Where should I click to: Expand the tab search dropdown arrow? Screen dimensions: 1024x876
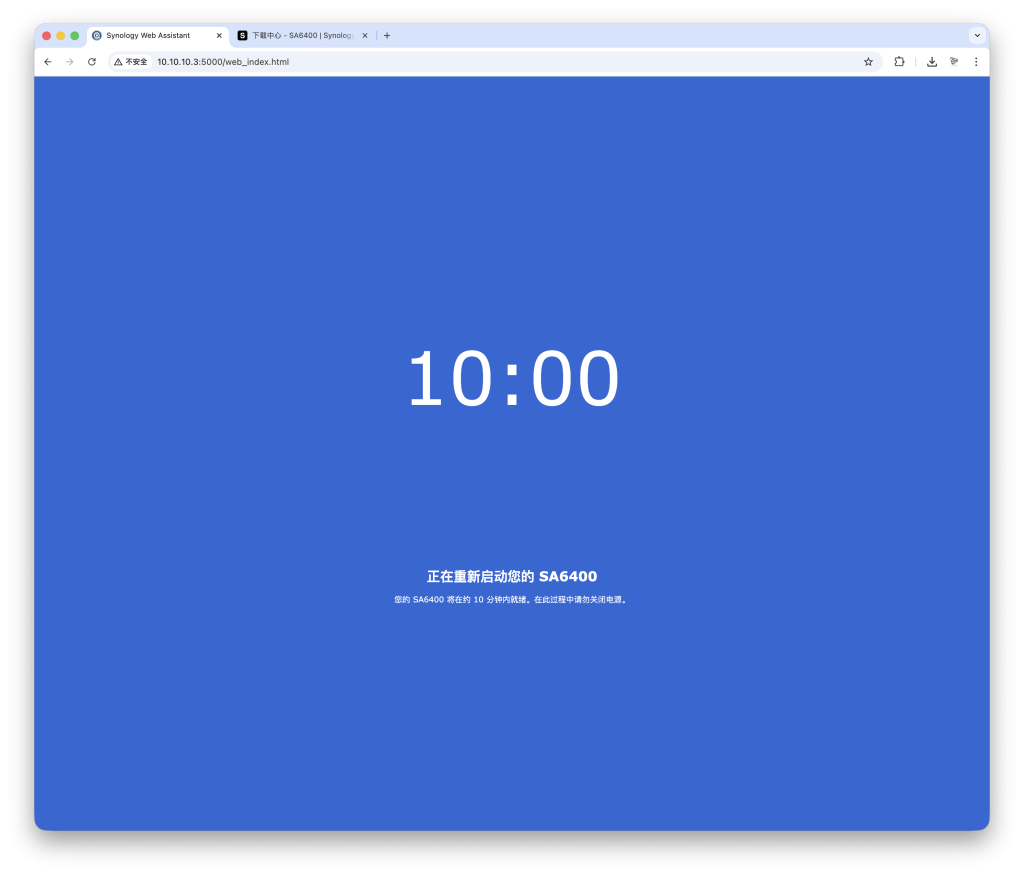tap(977, 36)
